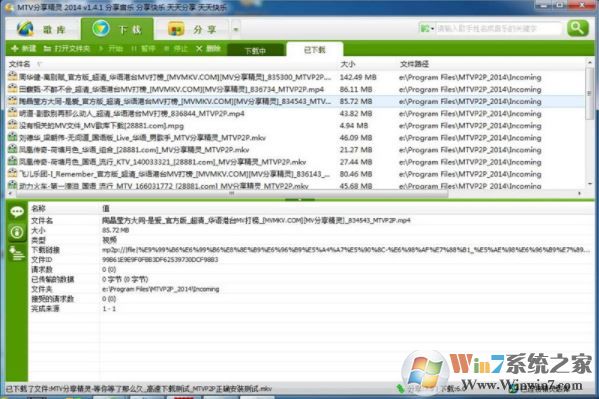
Task: Click the green phone icon in status bar
Action: (x=400, y=389)
